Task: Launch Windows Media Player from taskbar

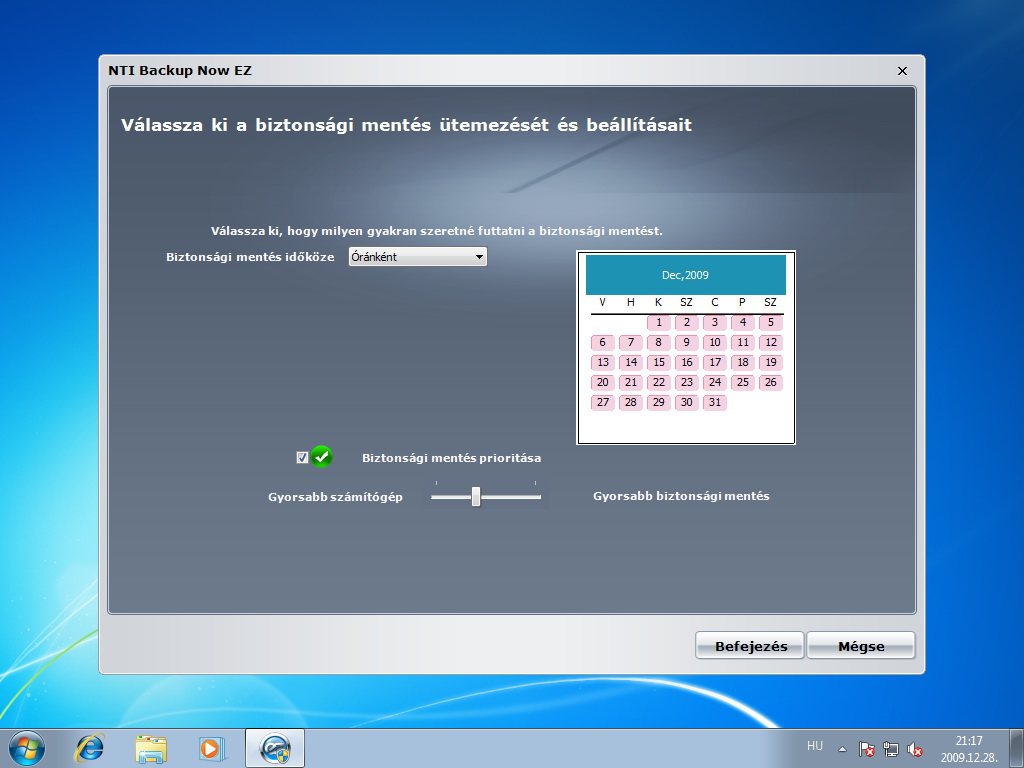Action: point(212,748)
